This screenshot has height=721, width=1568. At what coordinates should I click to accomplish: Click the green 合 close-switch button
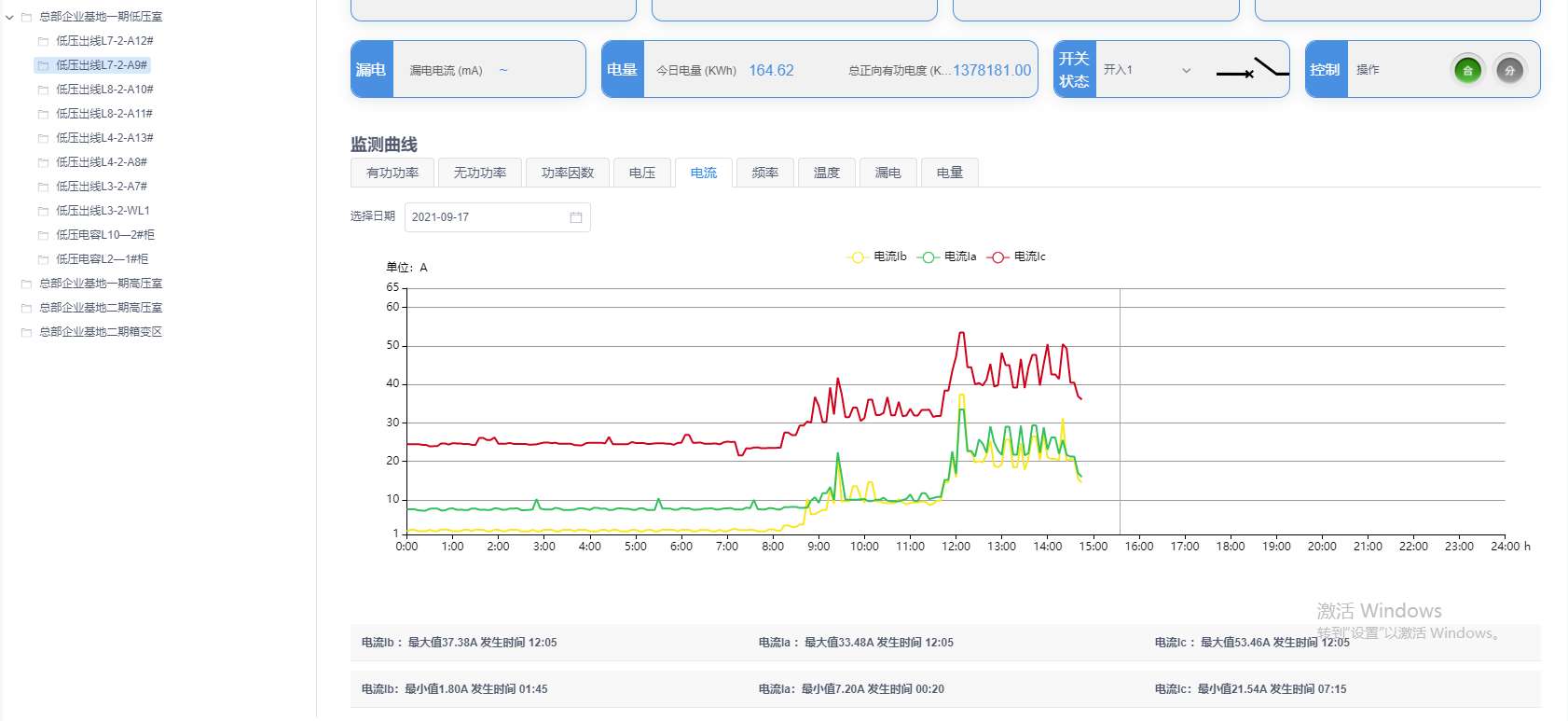point(1467,70)
